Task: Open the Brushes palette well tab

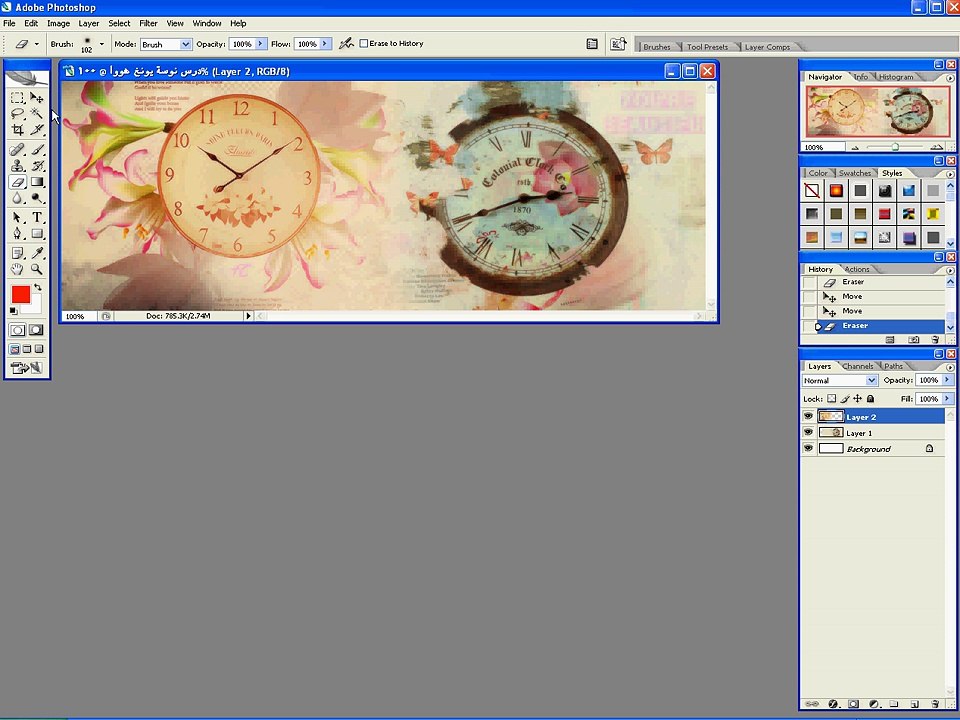Action: (656, 47)
